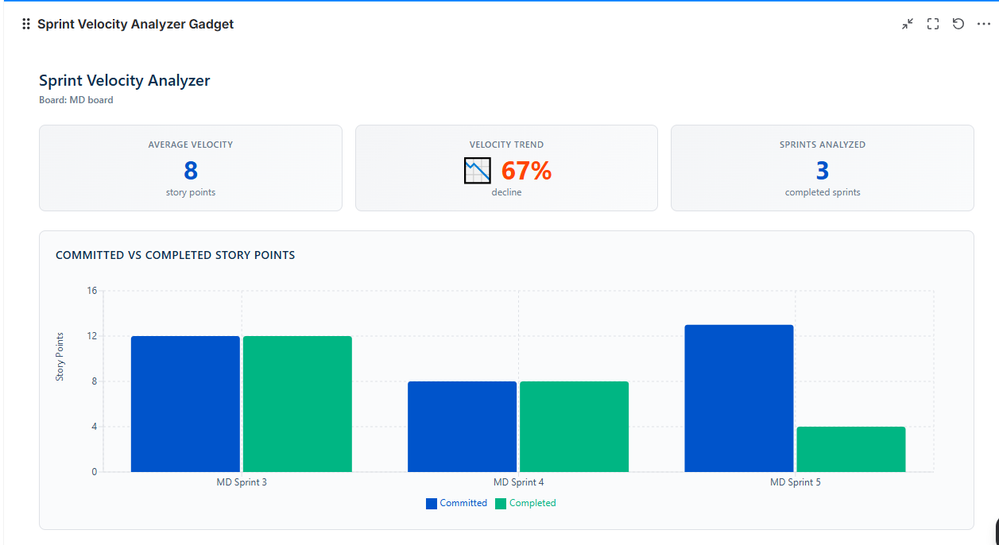The height and width of the screenshot is (545, 999).
Task: Click the Story Points axis title
Action: (x=60, y=357)
